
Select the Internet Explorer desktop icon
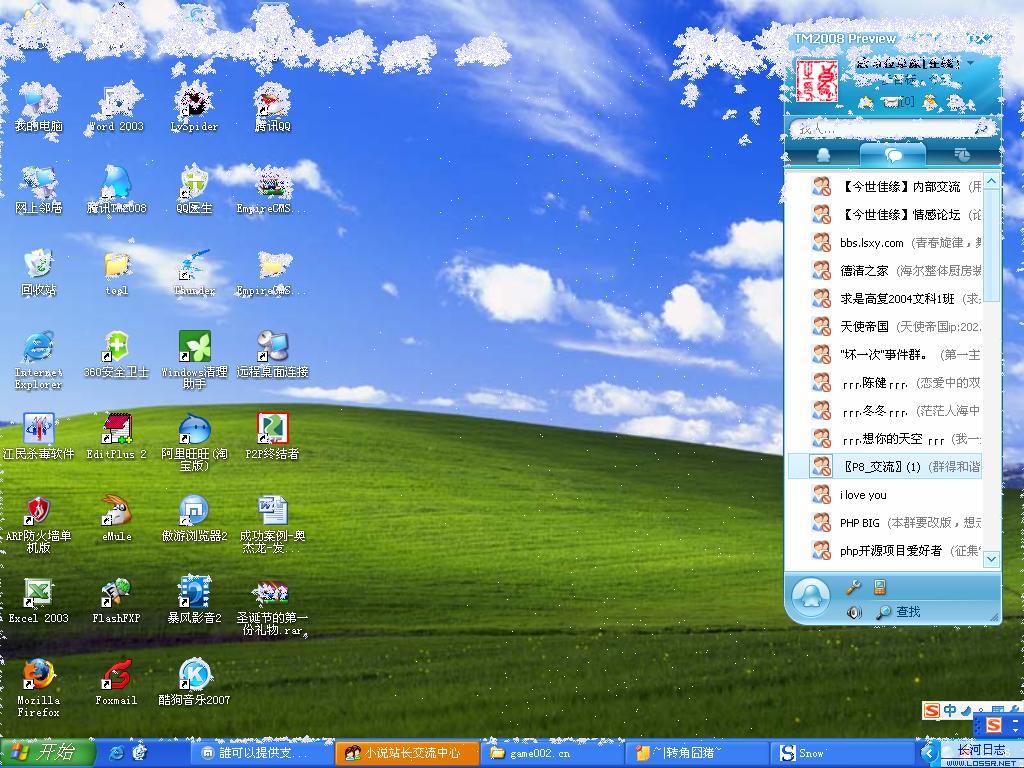(38, 360)
